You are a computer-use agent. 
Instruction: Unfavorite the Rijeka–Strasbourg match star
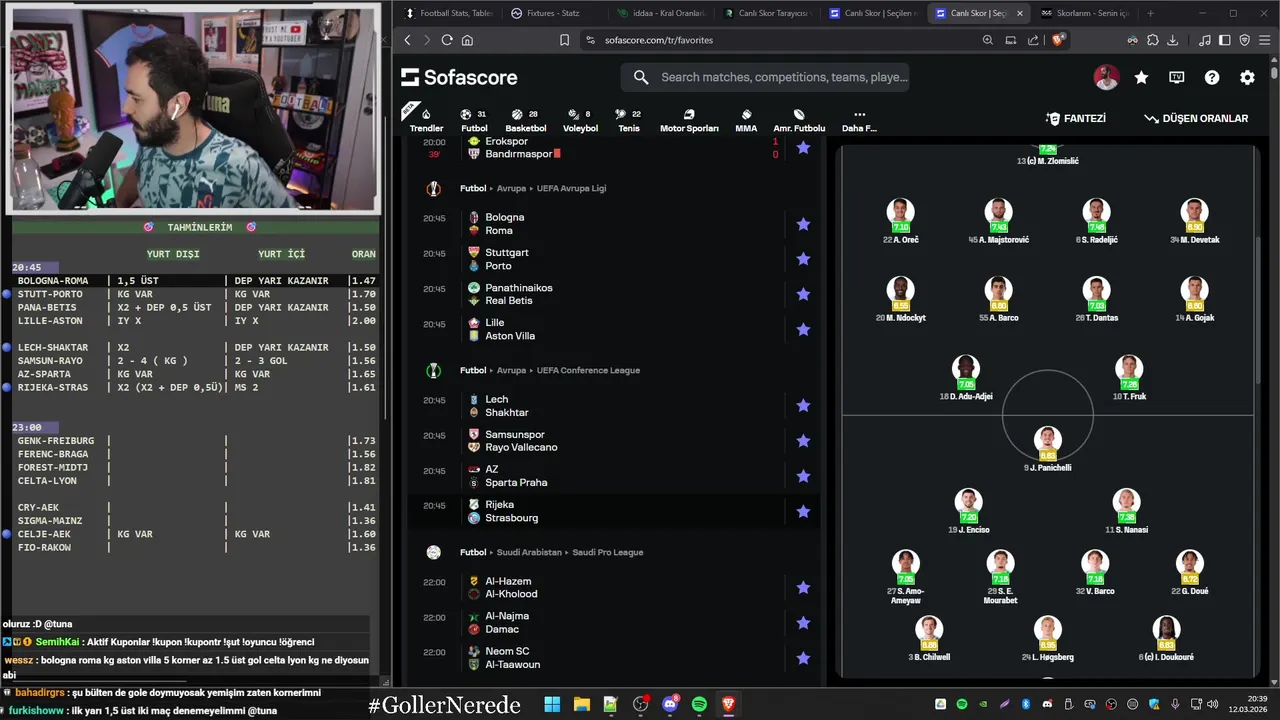(x=803, y=511)
